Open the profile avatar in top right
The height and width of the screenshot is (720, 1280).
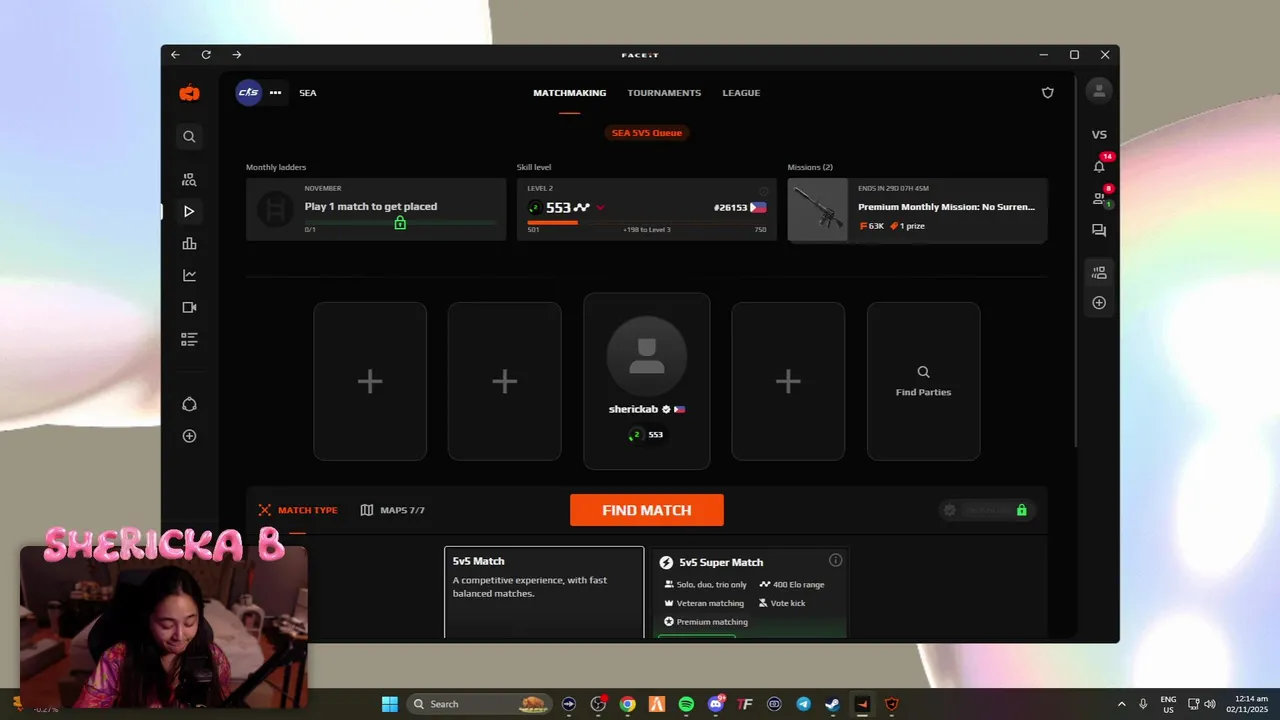(x=1099, y=91)
